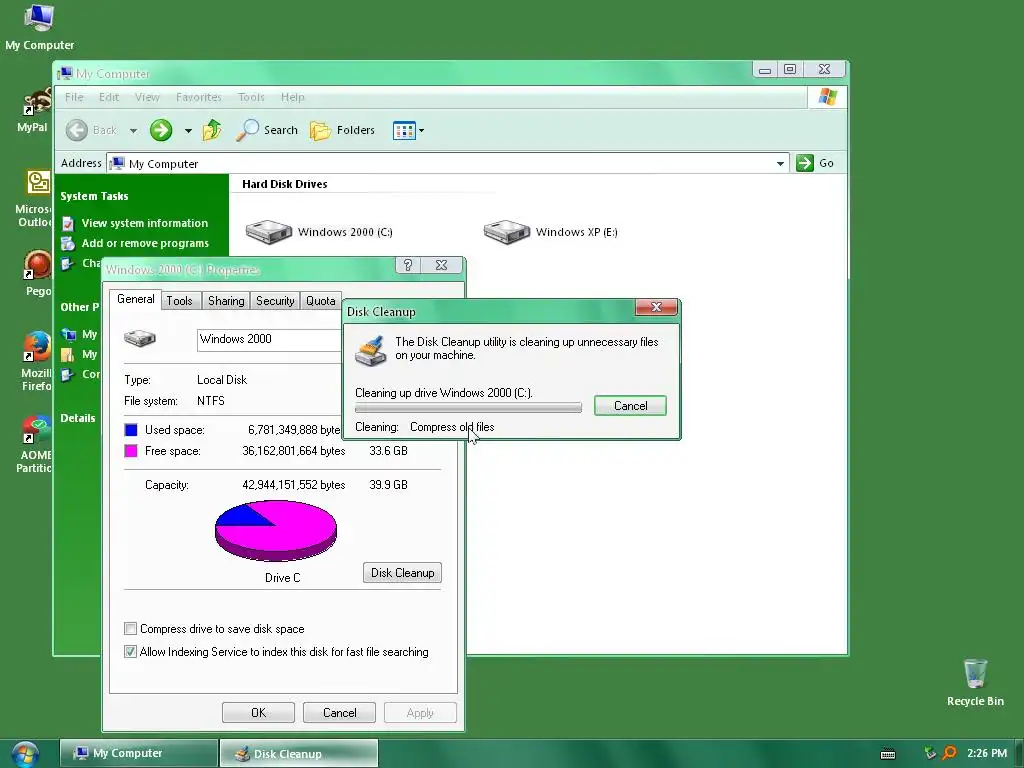Click the Views icon in toolbar
The width and height of the screenshot is (1024, 768).
click(x=404, y=131)
